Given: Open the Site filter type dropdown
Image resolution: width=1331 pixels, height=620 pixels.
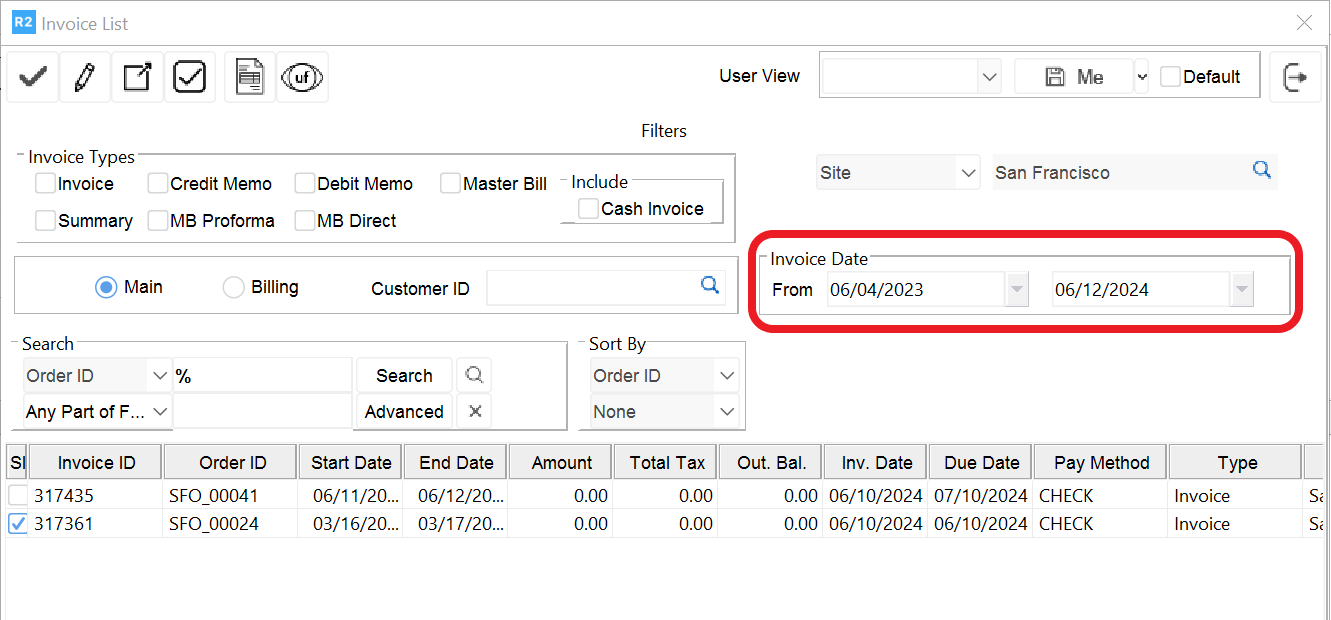Looking at the screenshot, I should pos(967,173).
